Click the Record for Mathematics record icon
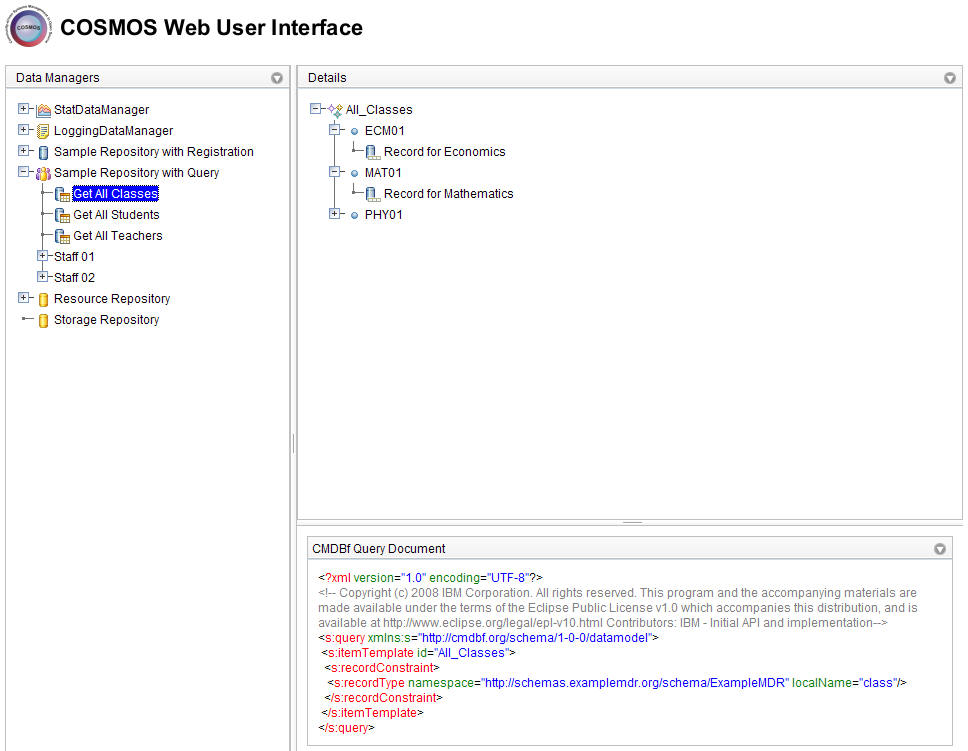968x751 pixels. 373,195
